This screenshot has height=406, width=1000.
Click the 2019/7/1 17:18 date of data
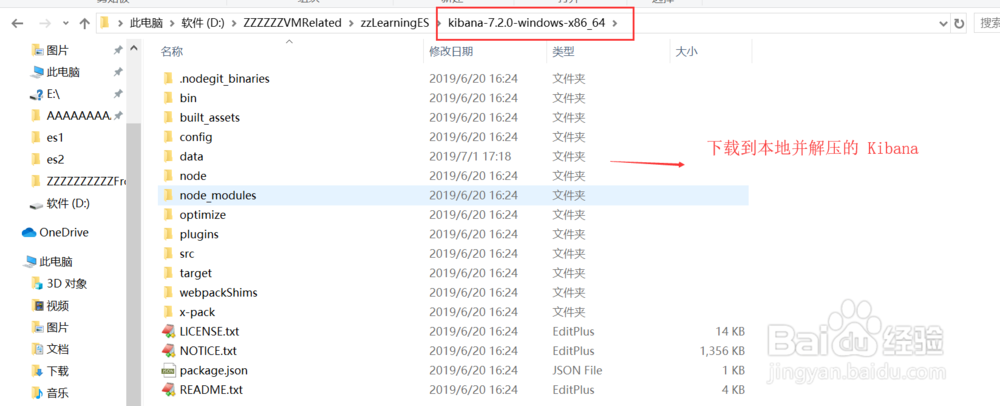[470, 156]
